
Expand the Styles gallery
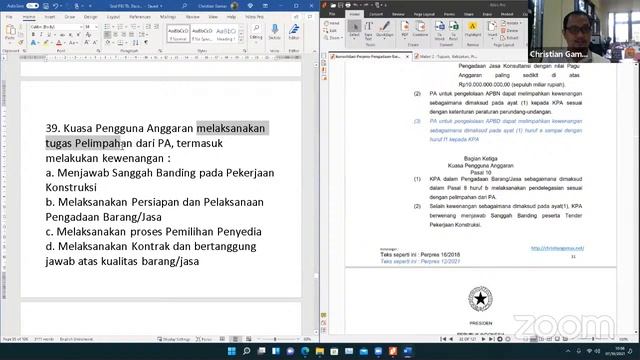click(241, 40)
